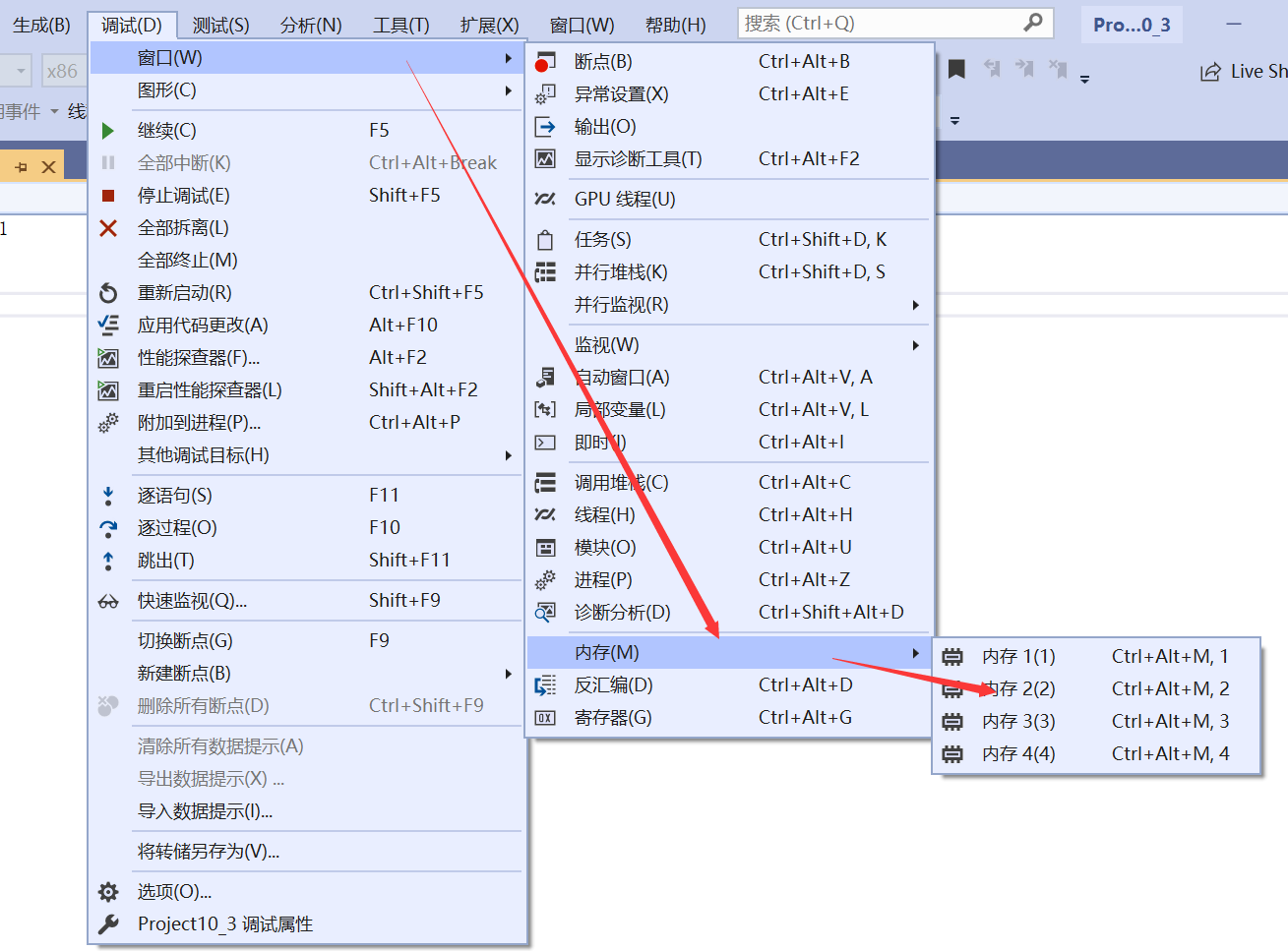
Task: Expand the Watch (监视) submenu
Action: [915, 345]
